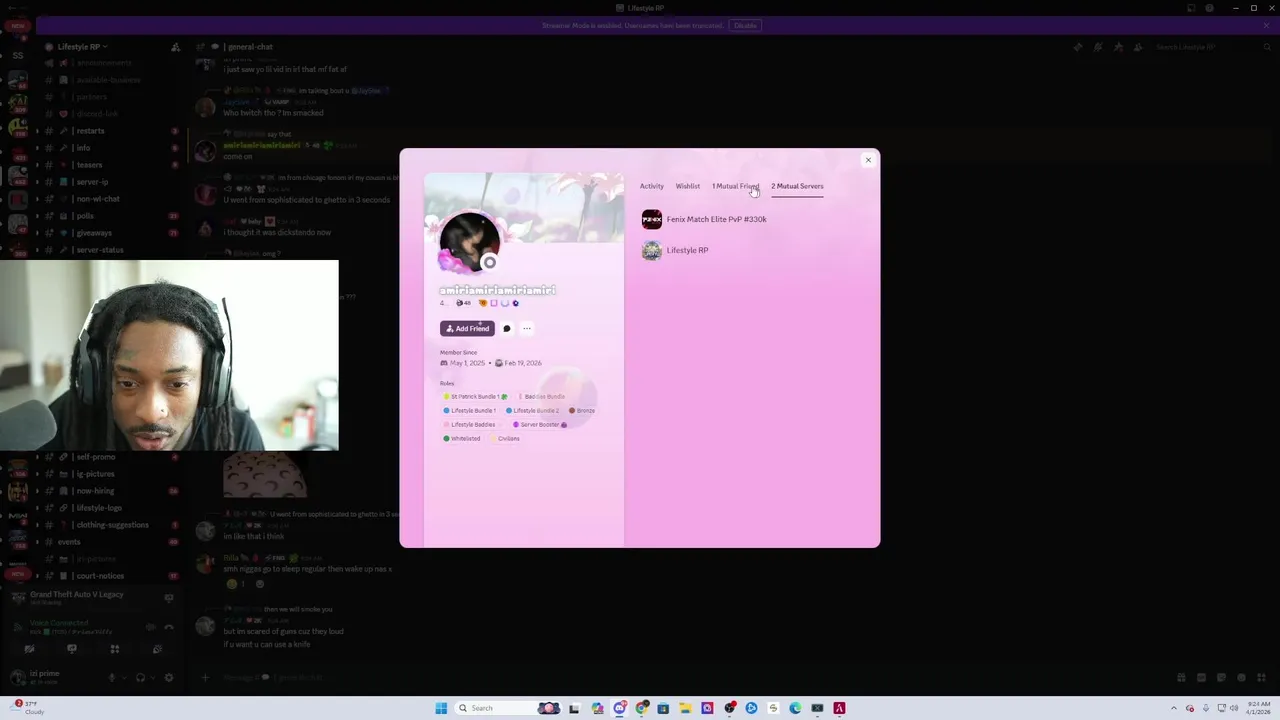Open pinned messages in channel header

click(1118, 47)
